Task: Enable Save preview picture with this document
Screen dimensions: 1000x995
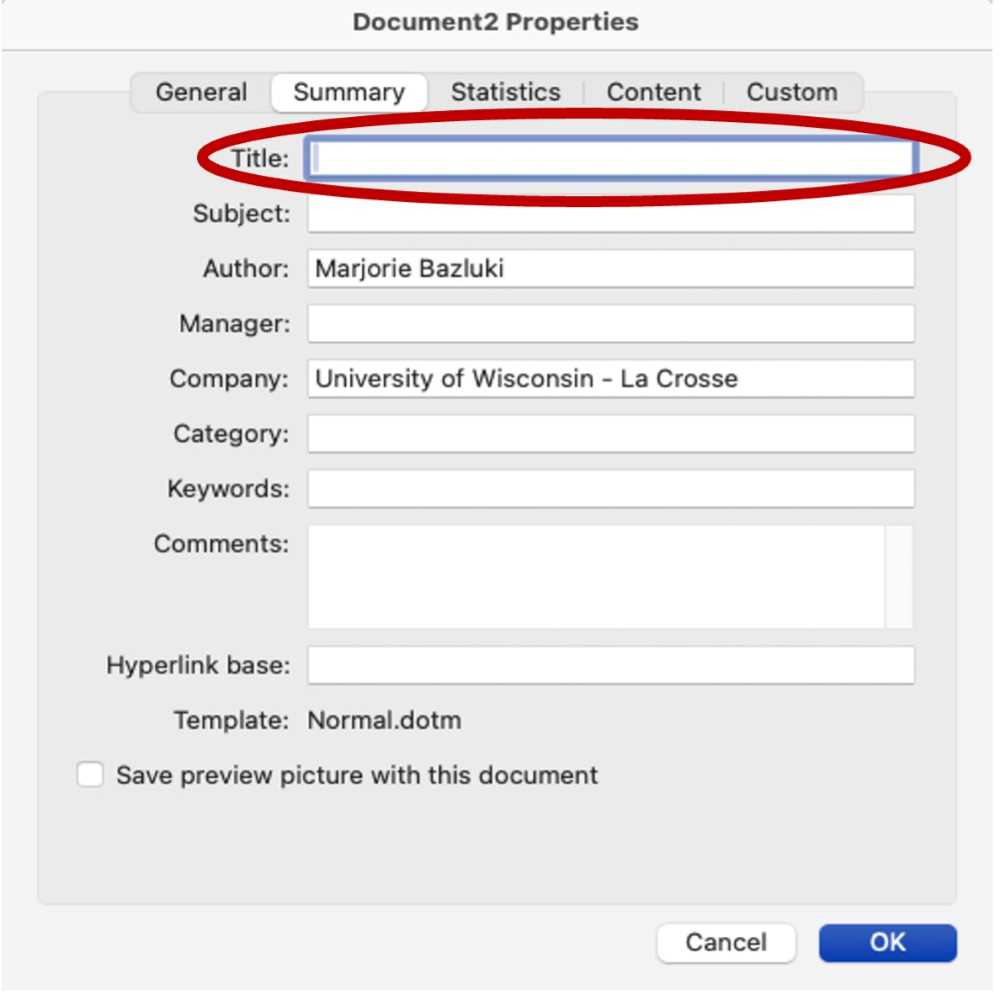Action: pyautogui.click(x=91, y=775)
